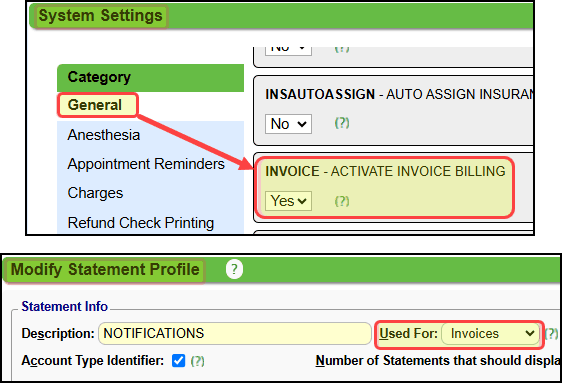This screenshot has height=383, width=562.
Task: Select Anesthesia category
Action: coord(104,135)
